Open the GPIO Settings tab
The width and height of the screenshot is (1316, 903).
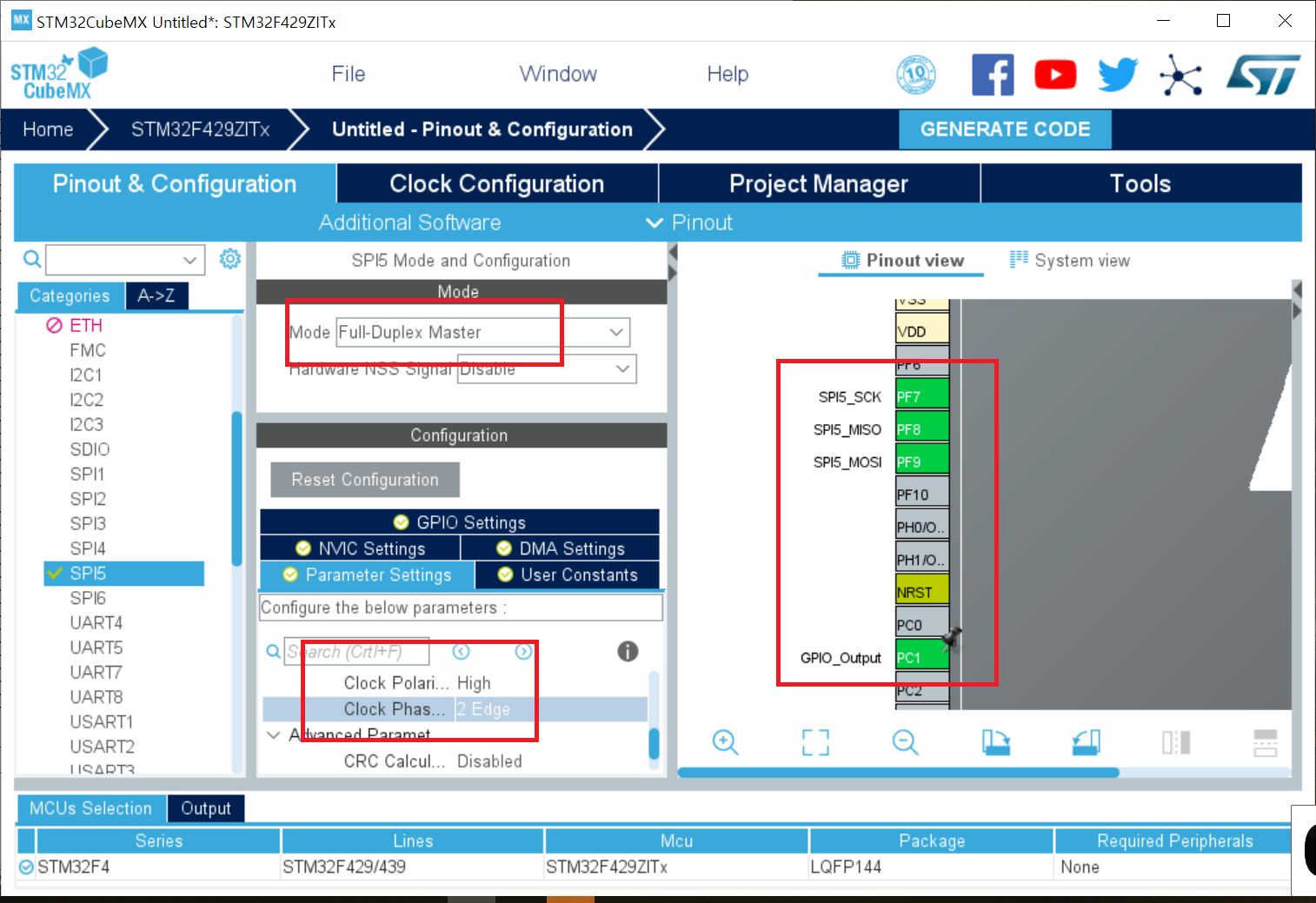(x=459, y=521)
